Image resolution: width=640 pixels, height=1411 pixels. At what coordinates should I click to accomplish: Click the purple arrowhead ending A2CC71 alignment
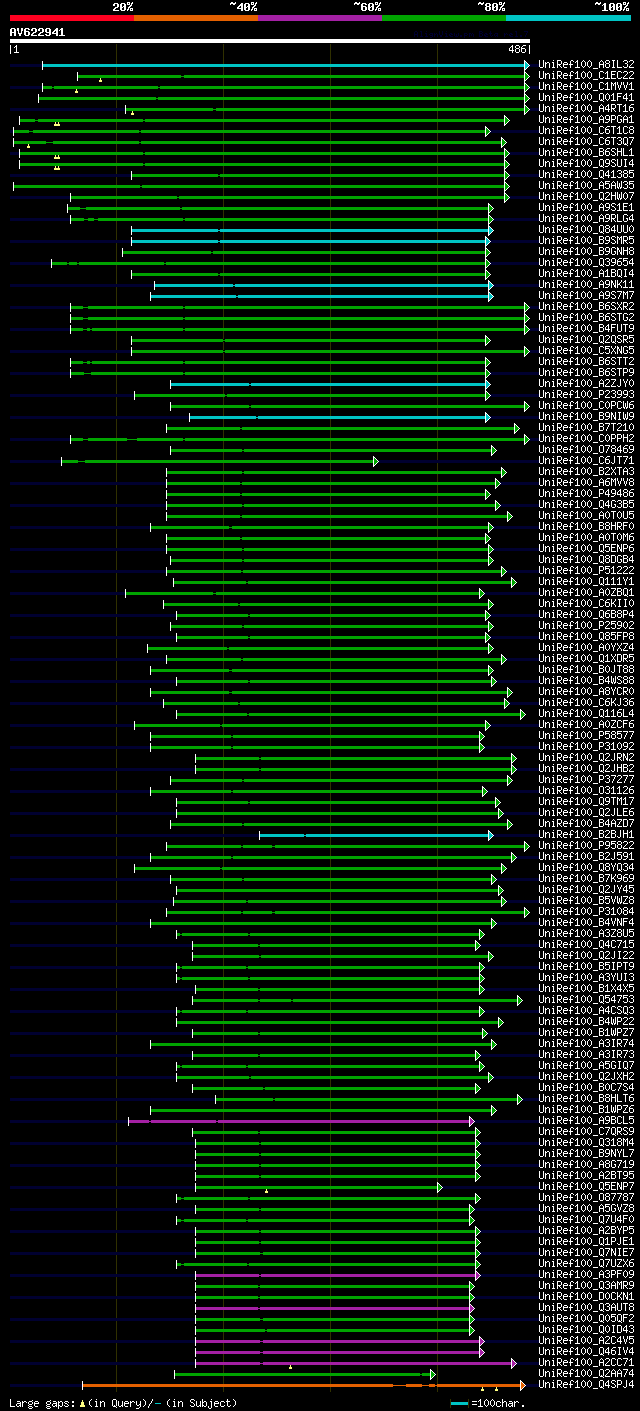[514, 1363]
